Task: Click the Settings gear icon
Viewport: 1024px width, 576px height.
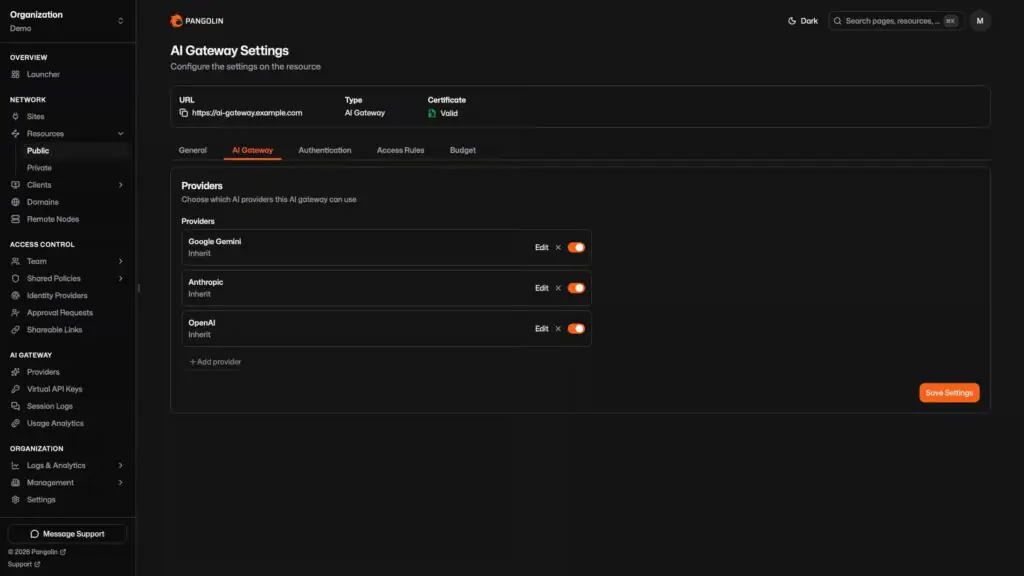Action: tap(16, 500)
